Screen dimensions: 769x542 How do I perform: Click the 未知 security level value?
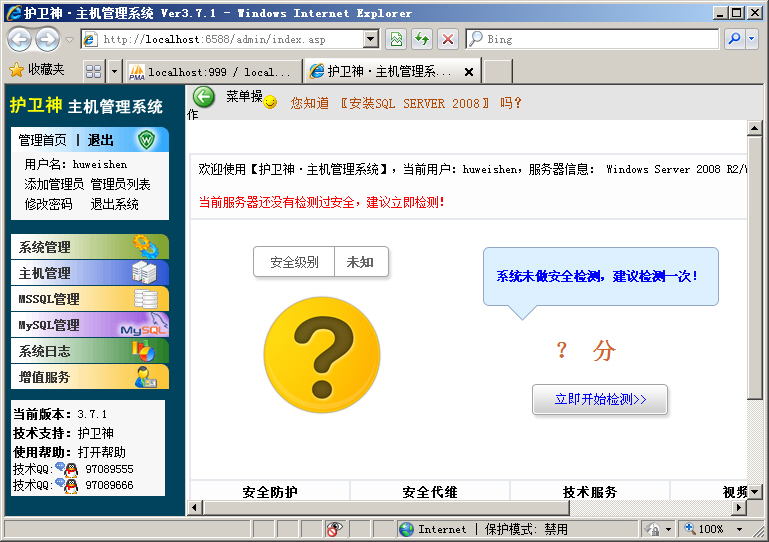(x=361, y=262)
